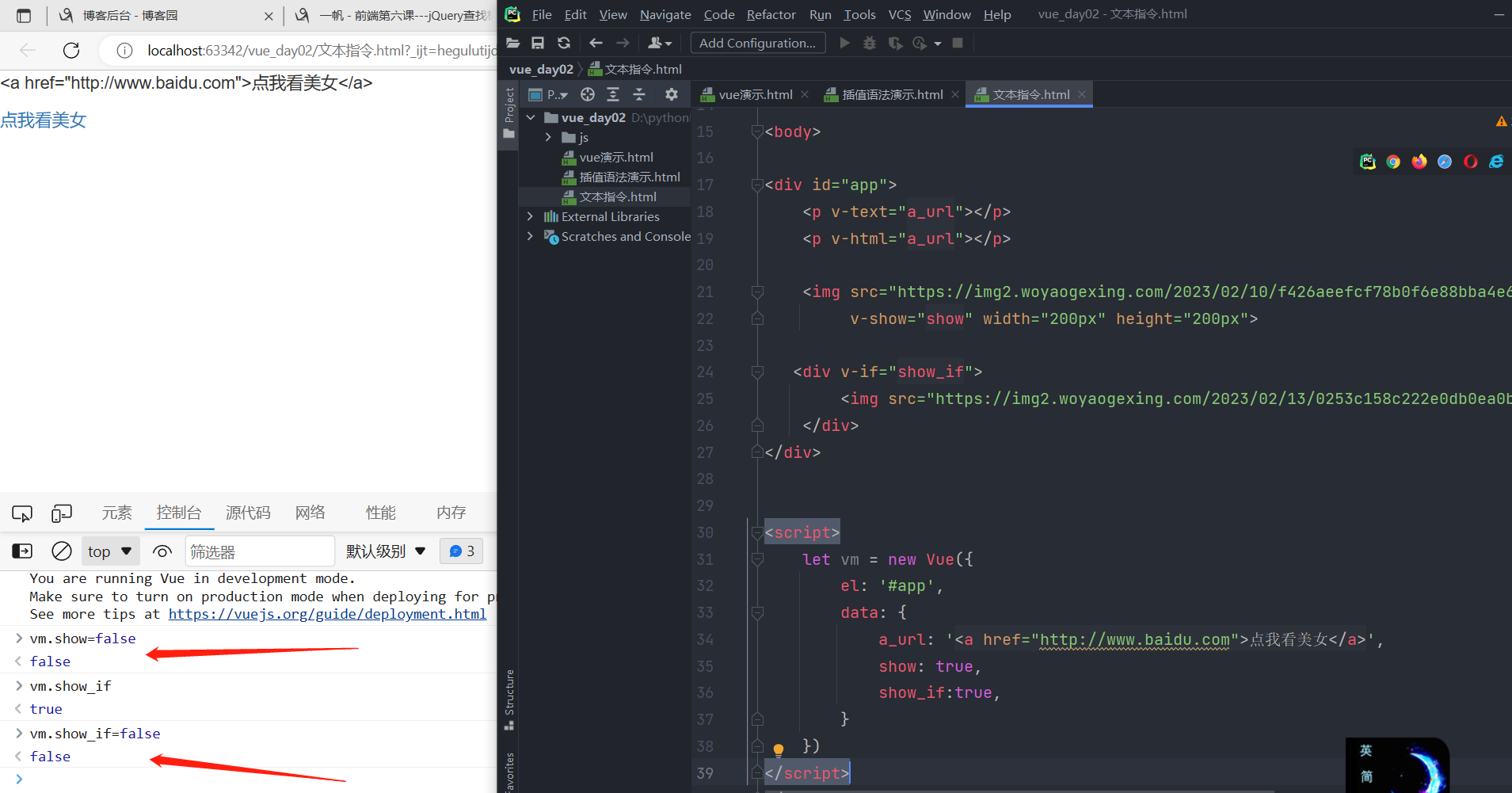Image resolution: width=1512 pixels, height=793 pixels.
Task: Collapse the vue_day02 project root folder
Action: point(531,117)
